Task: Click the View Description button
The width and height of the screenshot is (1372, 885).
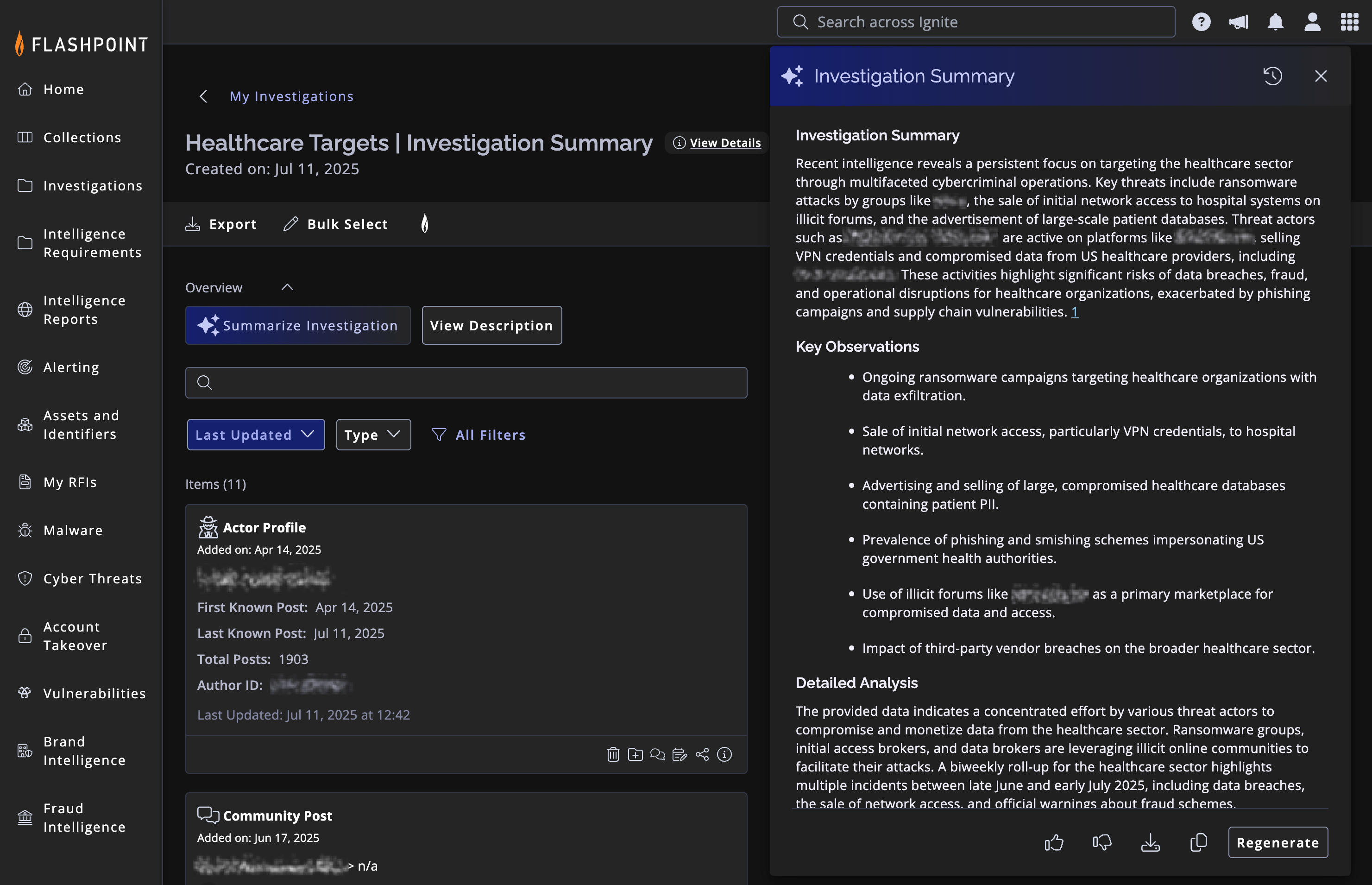Action: pyautogui.click(x=492, y=325)
